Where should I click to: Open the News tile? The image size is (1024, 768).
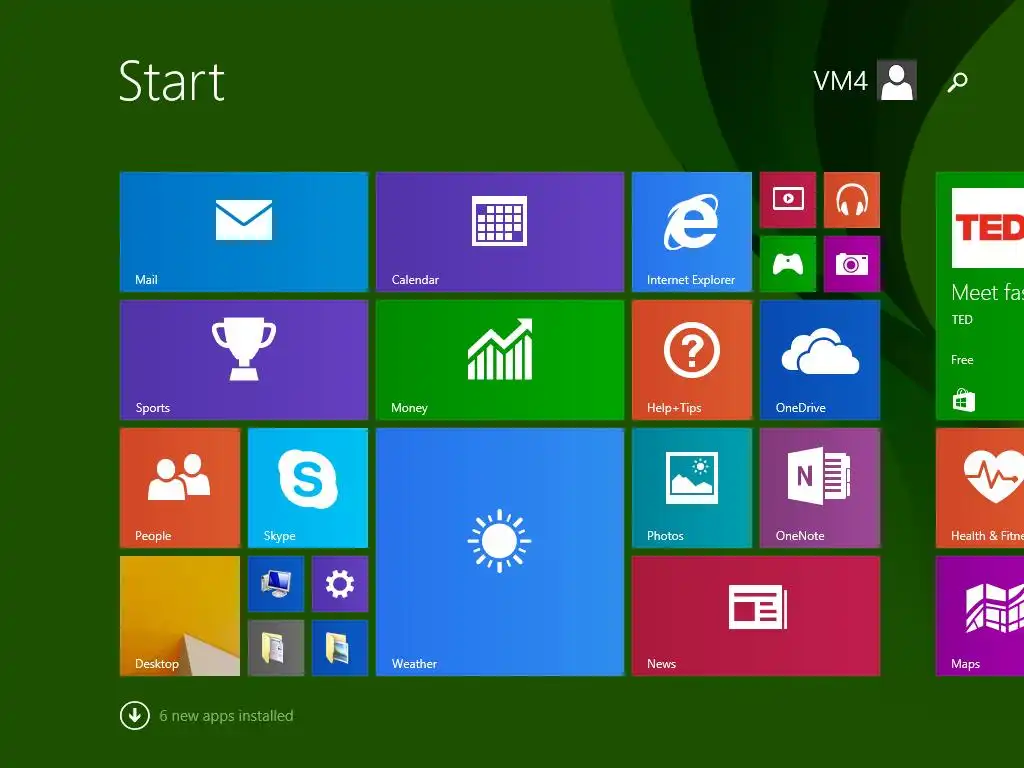756,616
